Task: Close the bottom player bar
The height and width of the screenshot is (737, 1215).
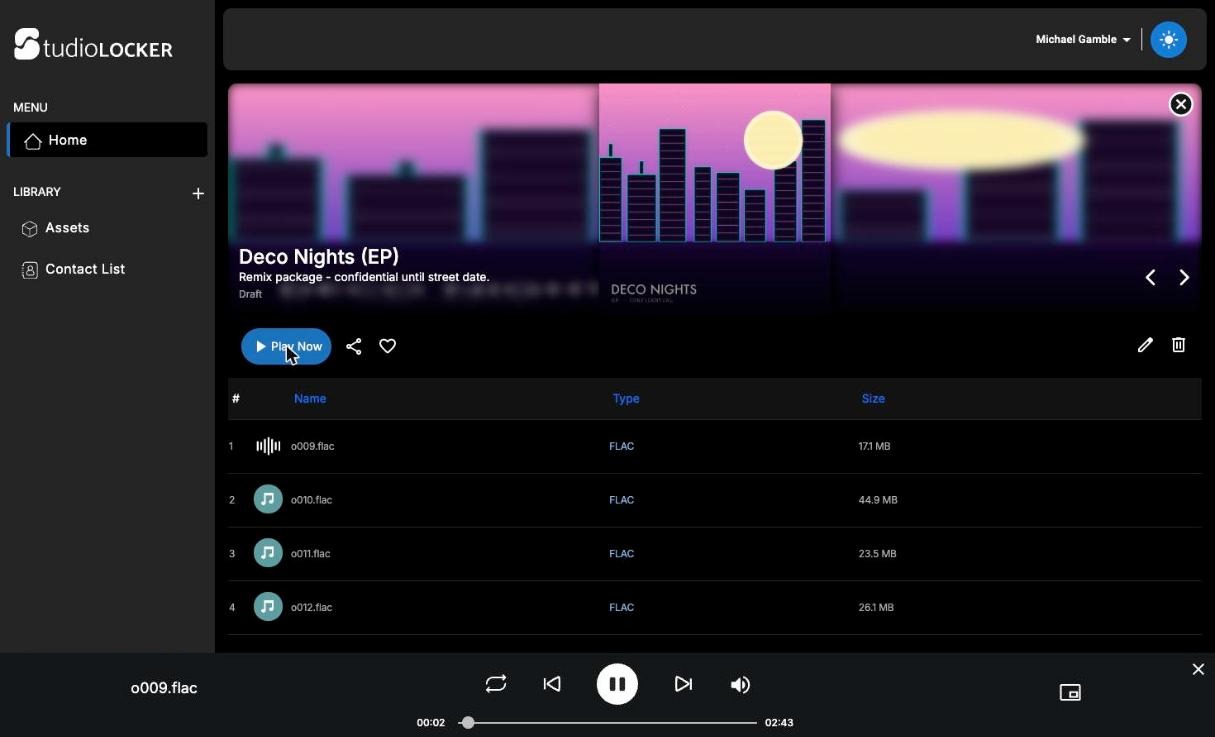Action: point(1198,669)
